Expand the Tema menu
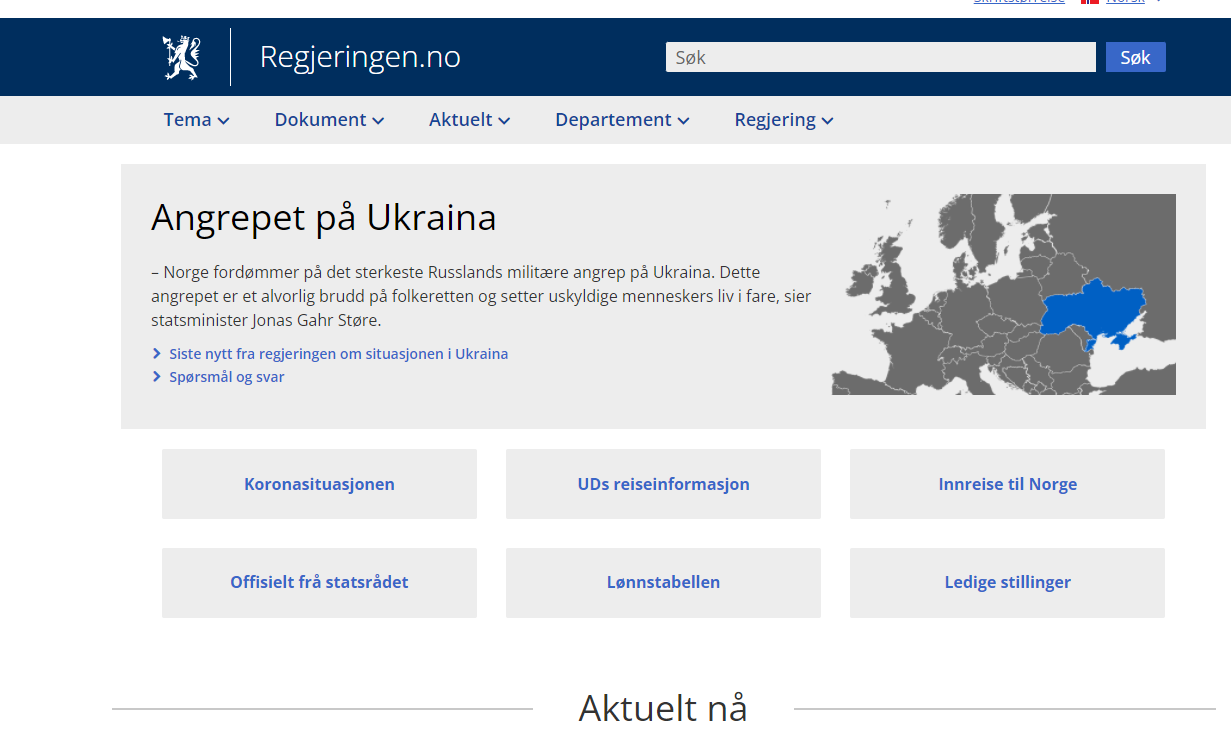The height and width of the screenshot is (740, 1231). (196, 120)
